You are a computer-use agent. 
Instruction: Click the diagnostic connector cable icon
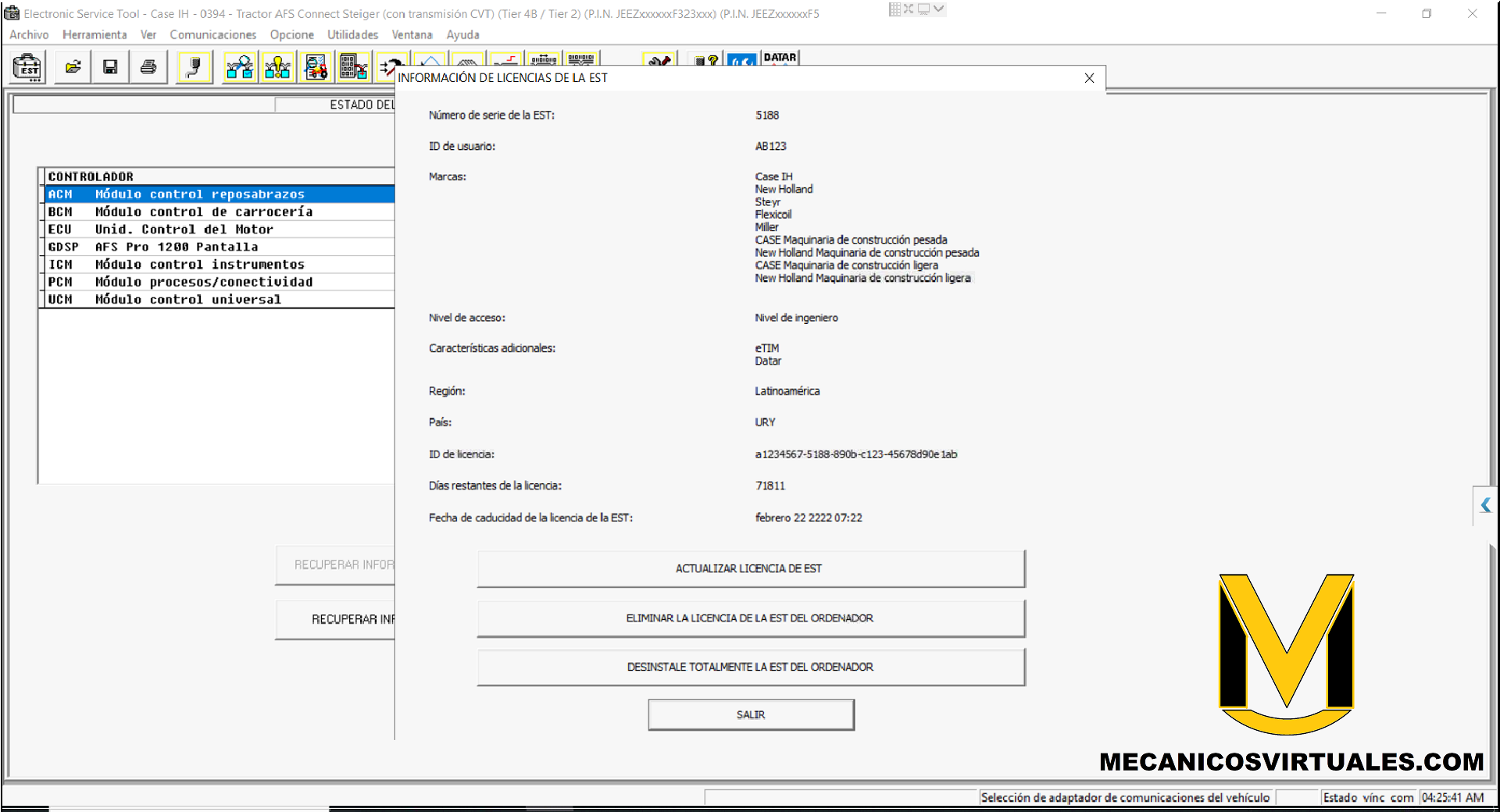pos(194,67)
